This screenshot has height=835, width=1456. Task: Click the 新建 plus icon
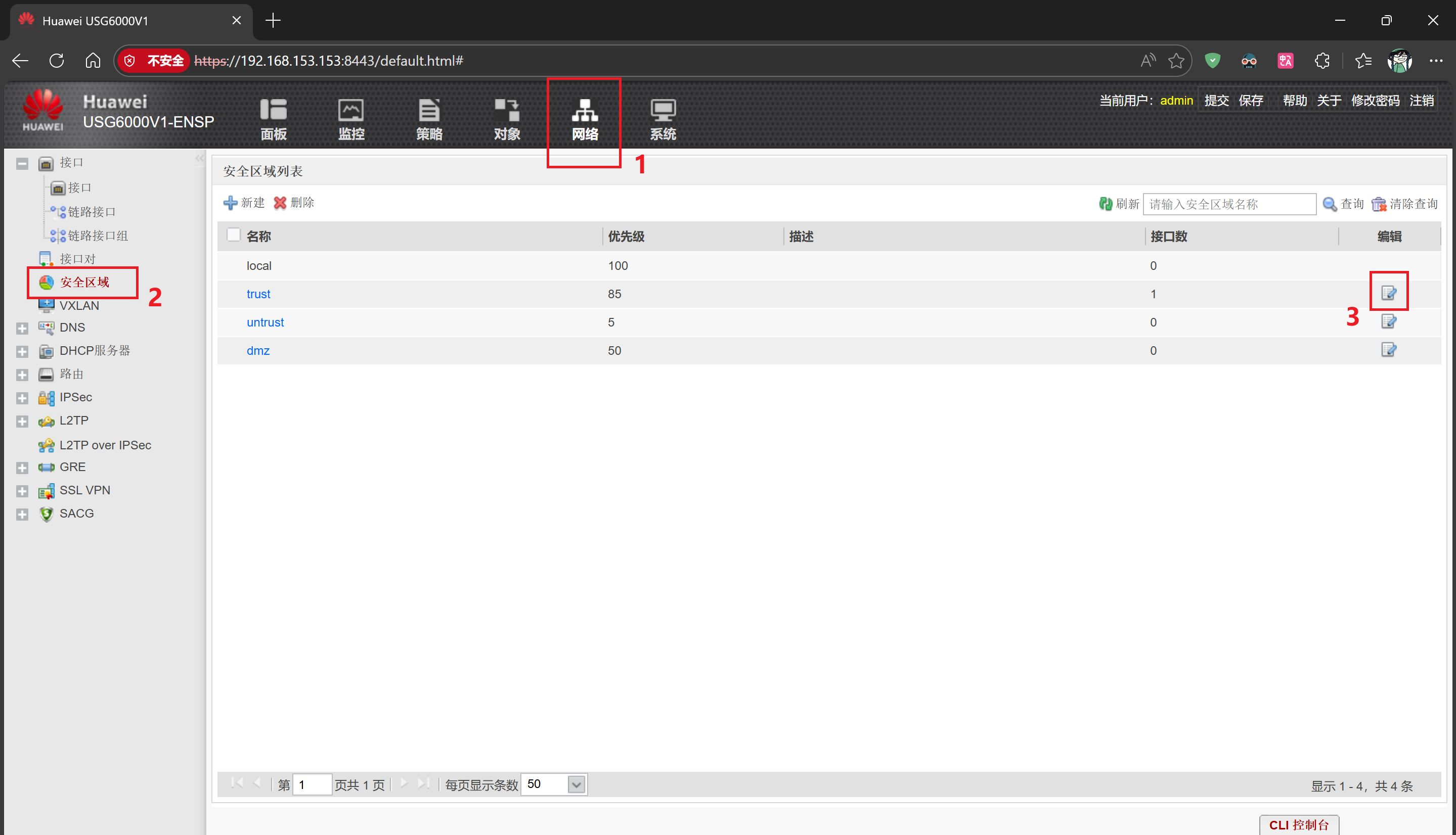pos(231,203)
